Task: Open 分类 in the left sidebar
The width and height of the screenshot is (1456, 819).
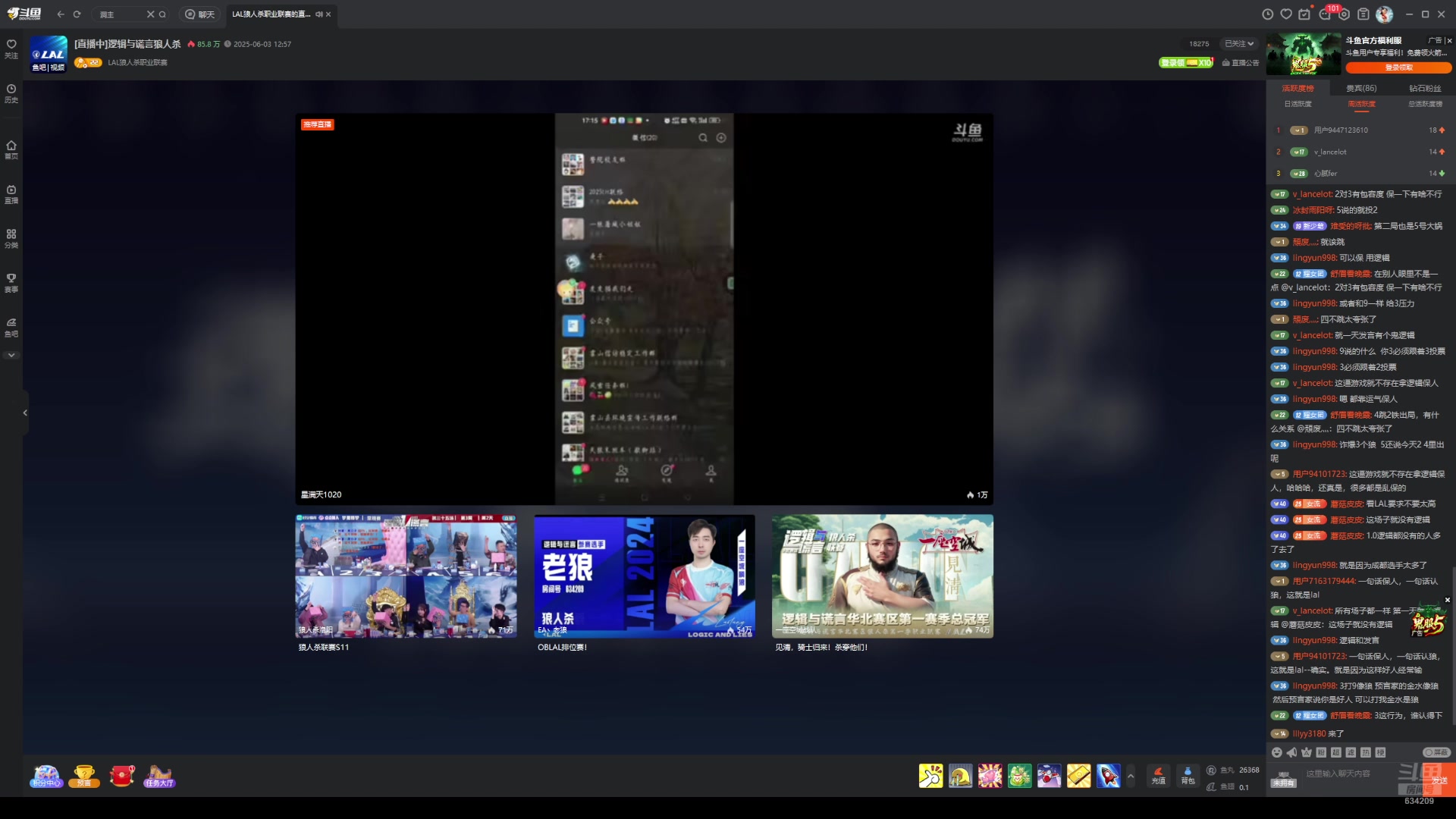Action: pos(11,239)
